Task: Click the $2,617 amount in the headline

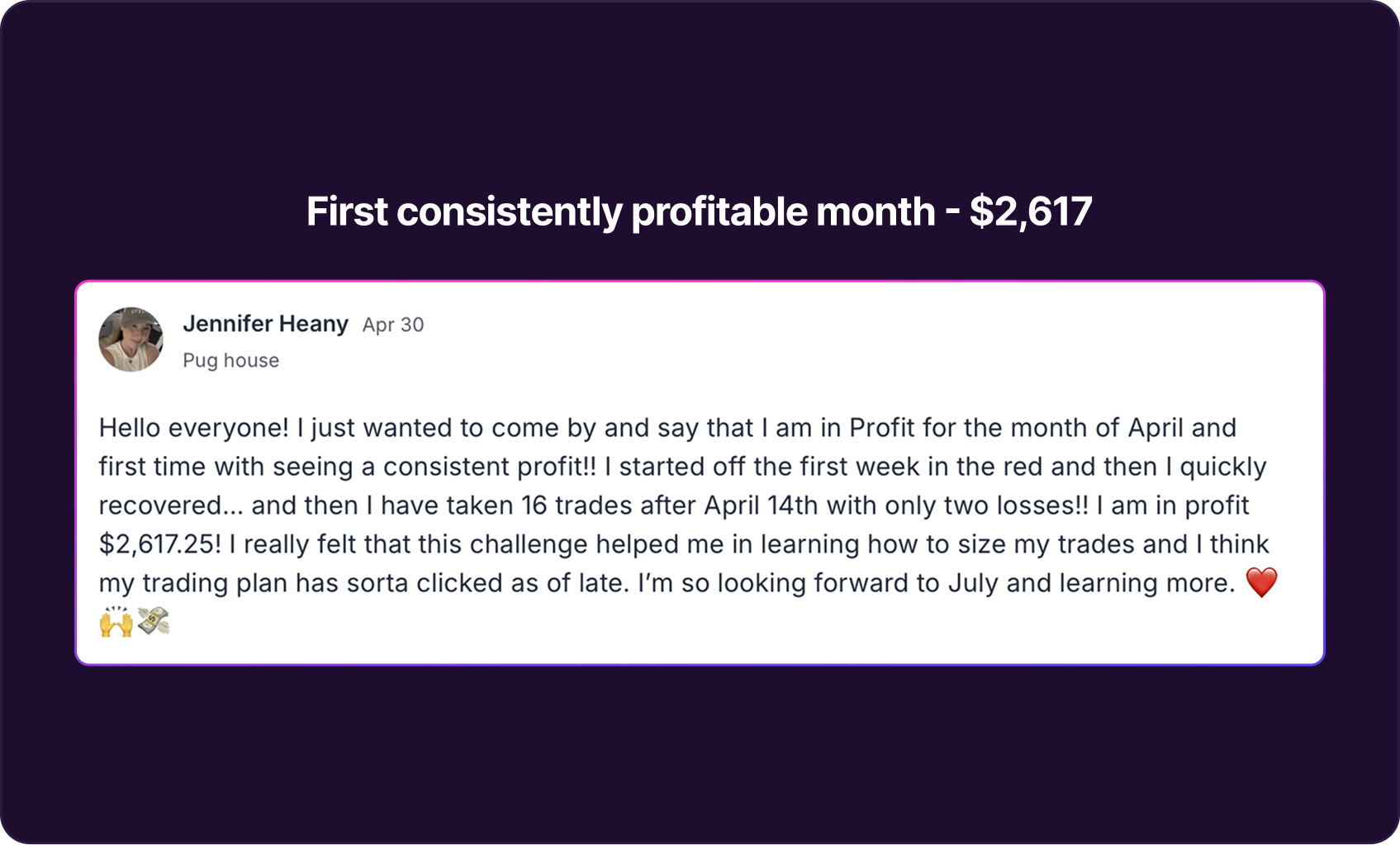Action: [1031, 211]
